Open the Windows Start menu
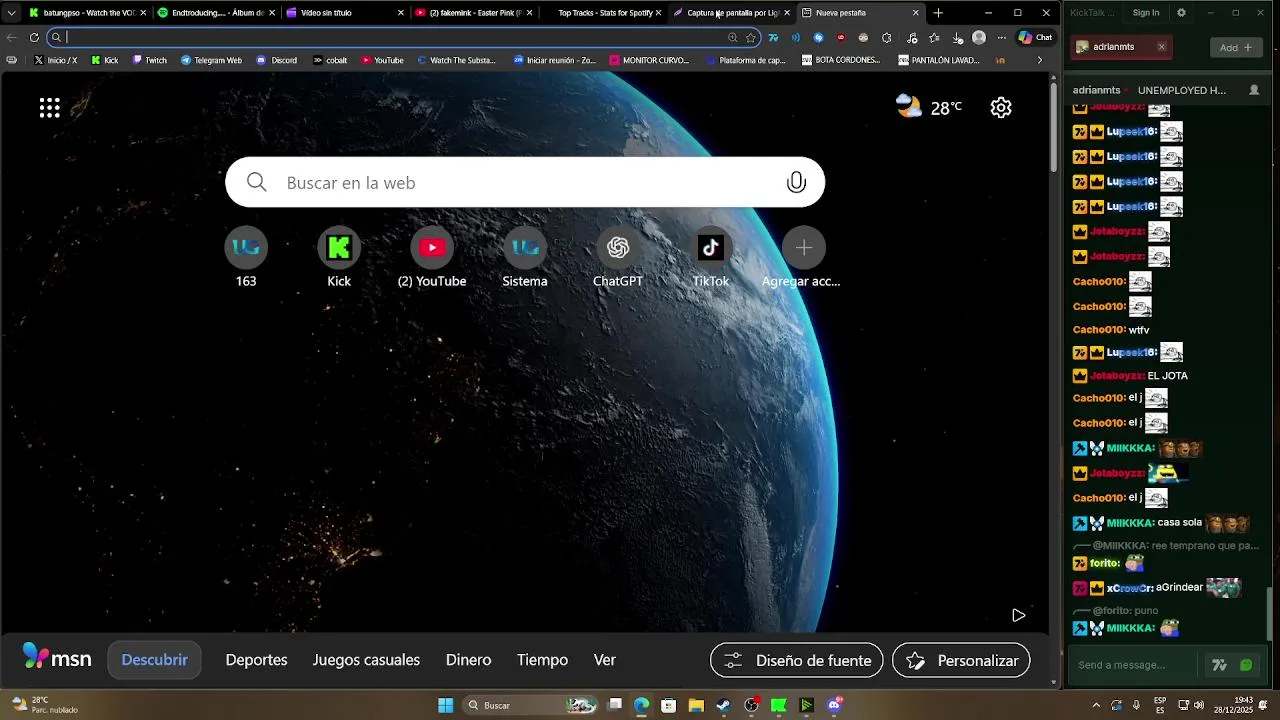Viewport: 1280px width, 720px height. pyautogui.click(x=446, y=705)
